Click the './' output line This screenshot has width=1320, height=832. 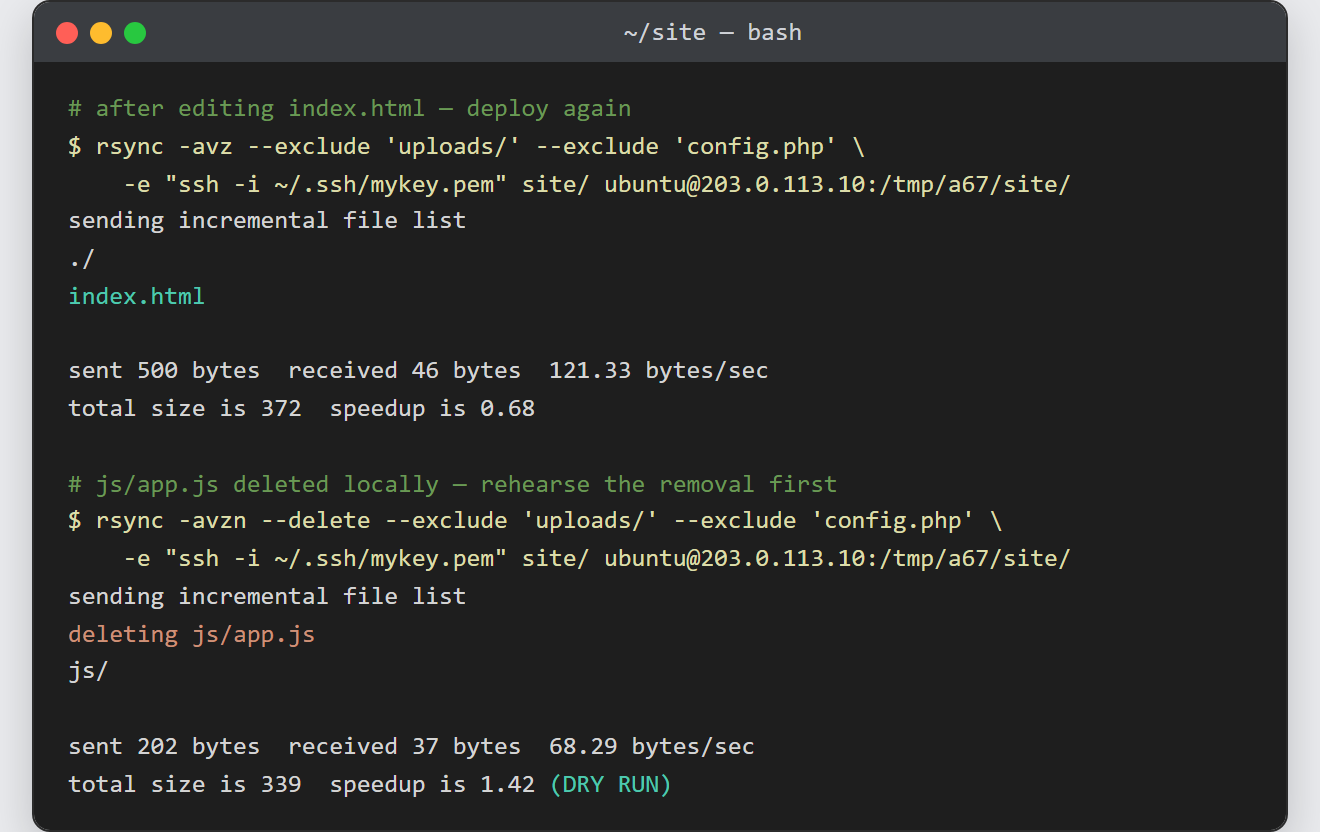pos(81,259)
